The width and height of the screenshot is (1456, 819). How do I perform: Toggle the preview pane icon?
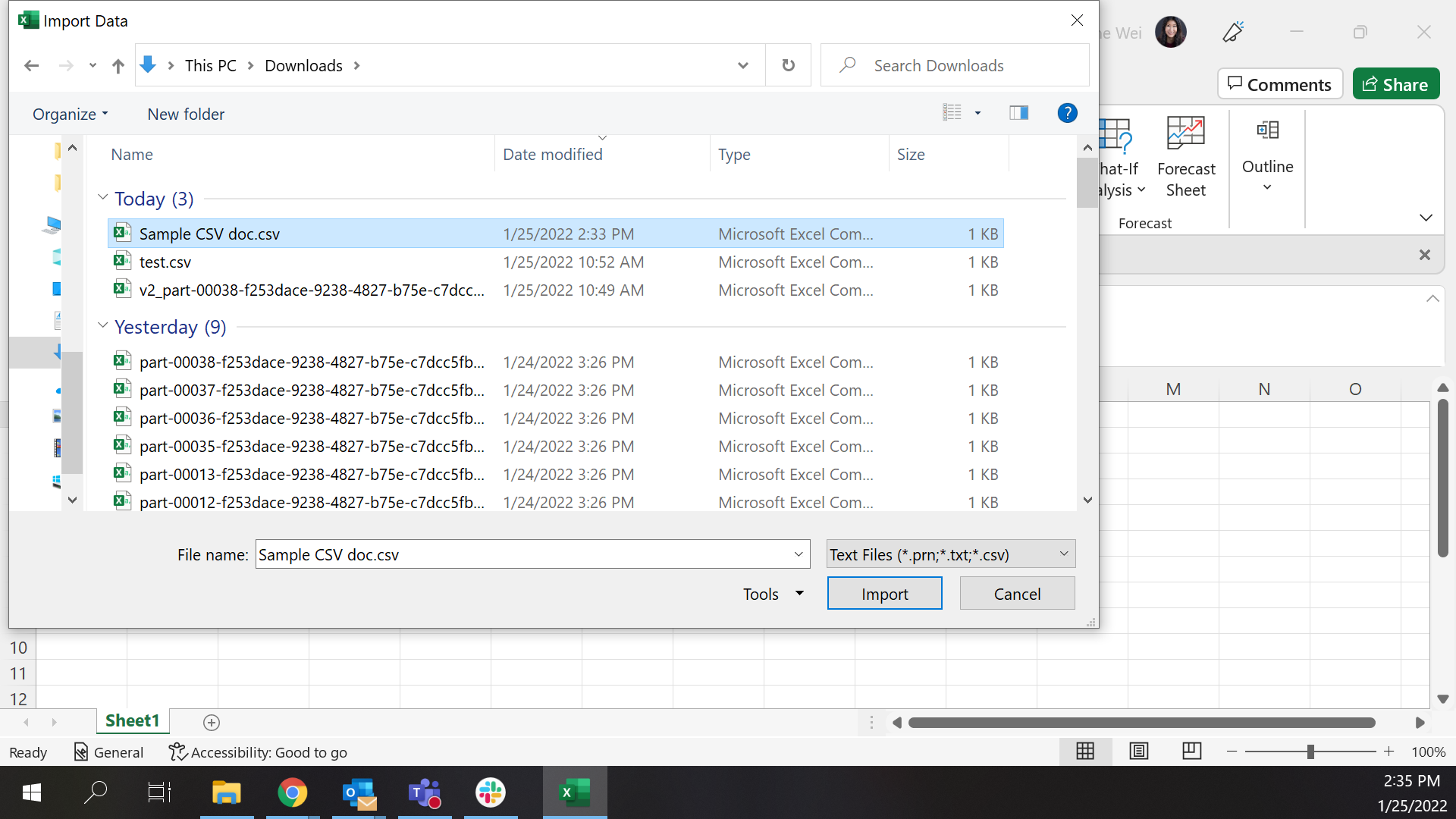point(1018,113)
